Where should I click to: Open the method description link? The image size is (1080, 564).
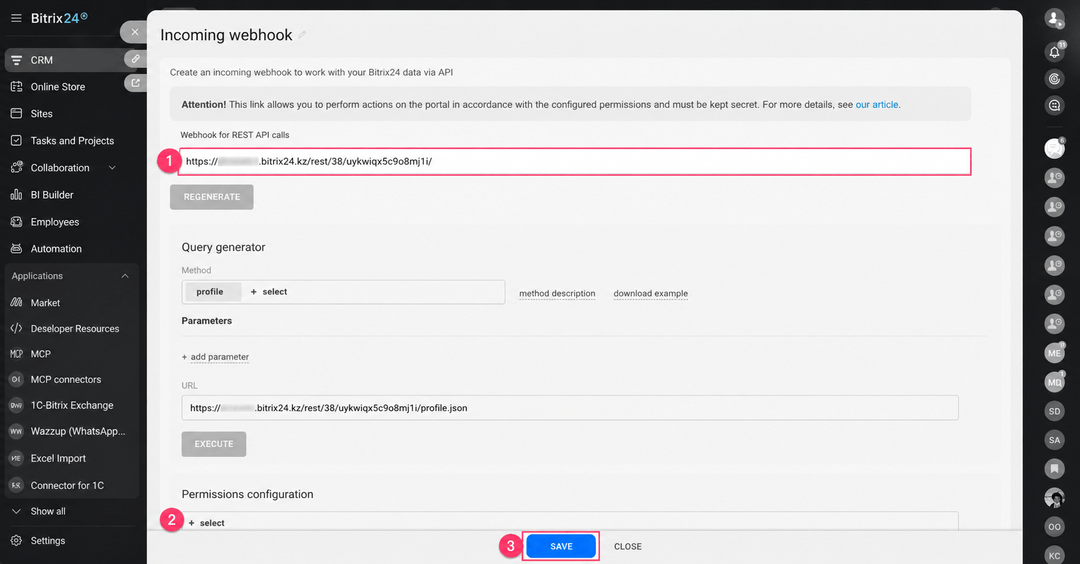[x=557, y=293]
